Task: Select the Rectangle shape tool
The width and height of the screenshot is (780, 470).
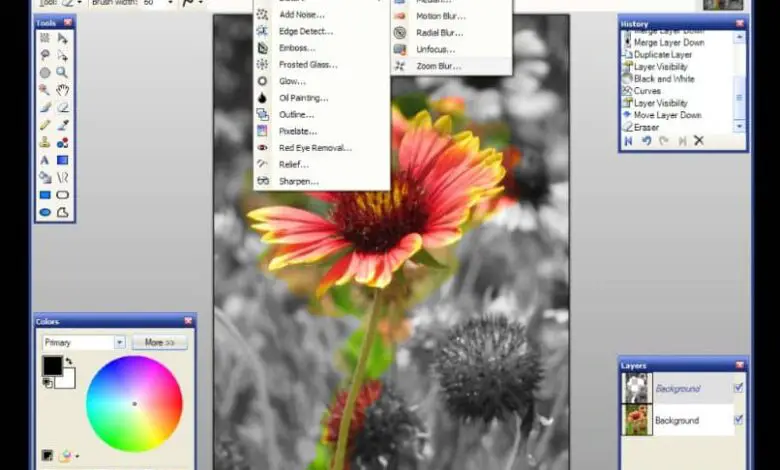Action: (x=45, y=195)
